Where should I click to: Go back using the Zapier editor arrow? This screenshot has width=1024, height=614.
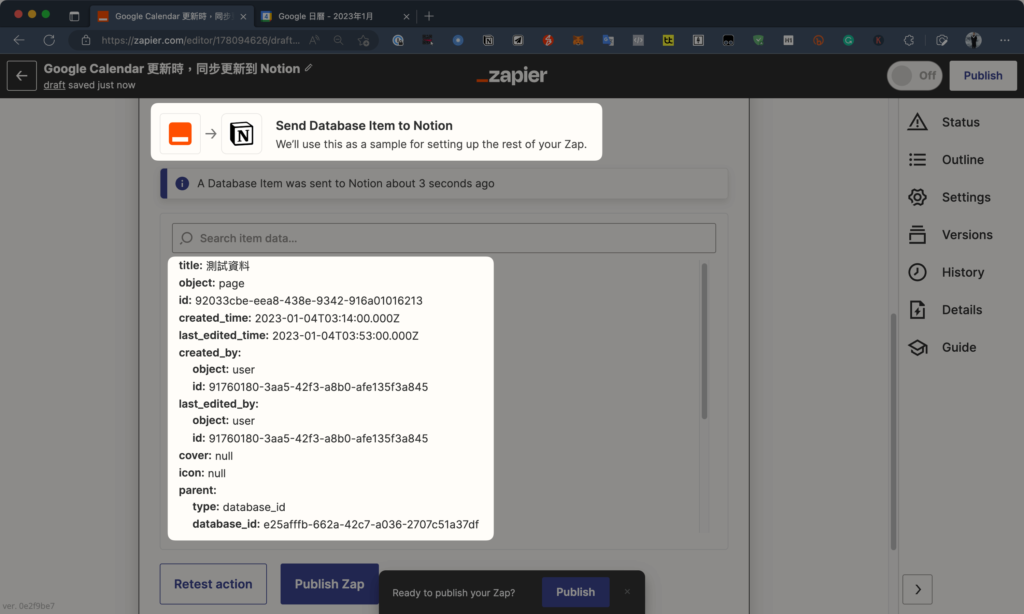(x=22, y=76)
